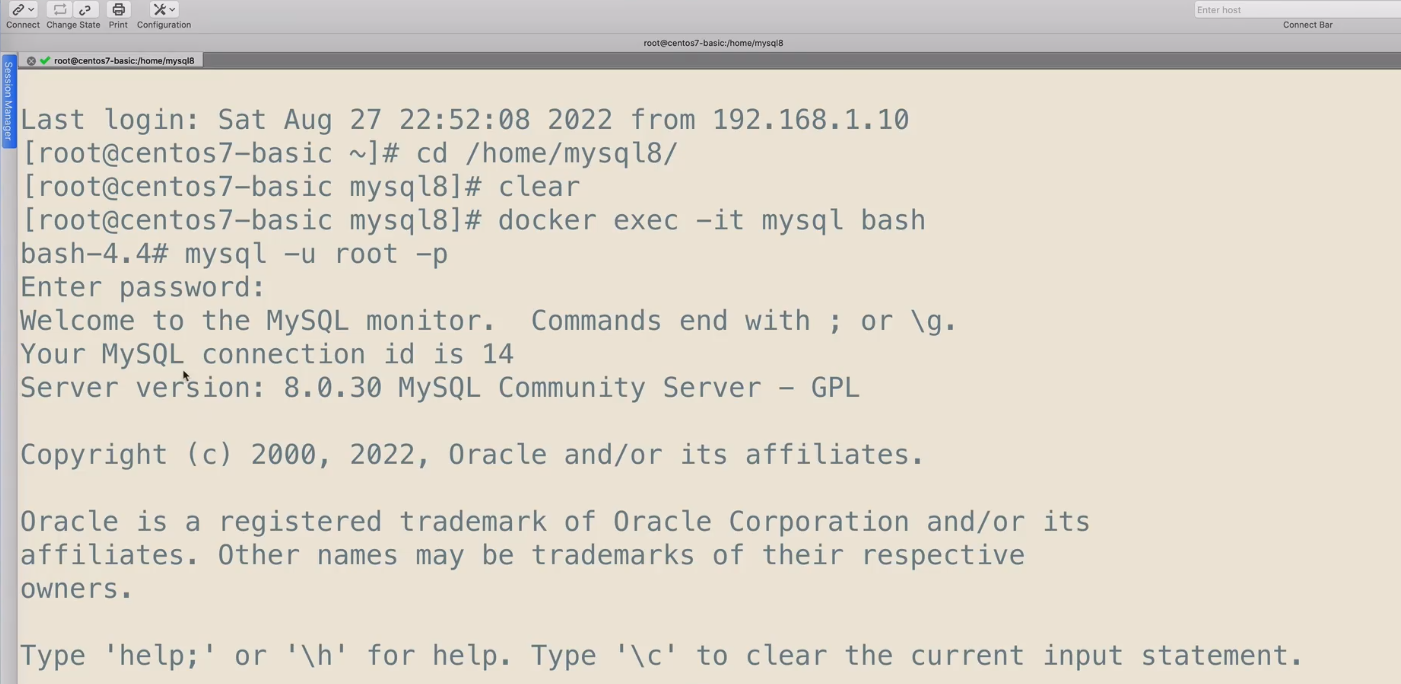Click the green connected checkmark on the session tab
1401x684 pixels.
click(43, 60)
